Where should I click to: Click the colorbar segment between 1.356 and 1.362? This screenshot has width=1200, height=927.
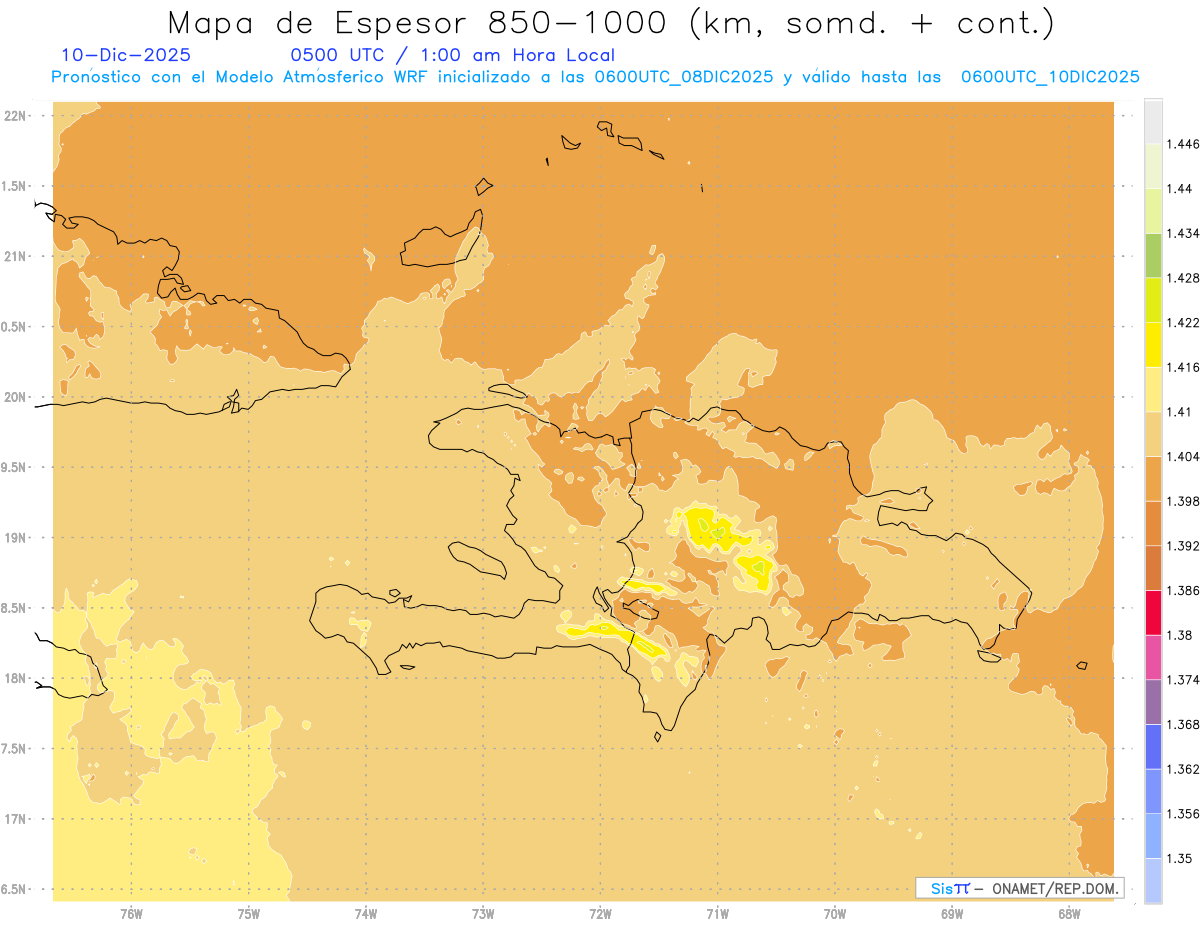[x=1153, y=791]
